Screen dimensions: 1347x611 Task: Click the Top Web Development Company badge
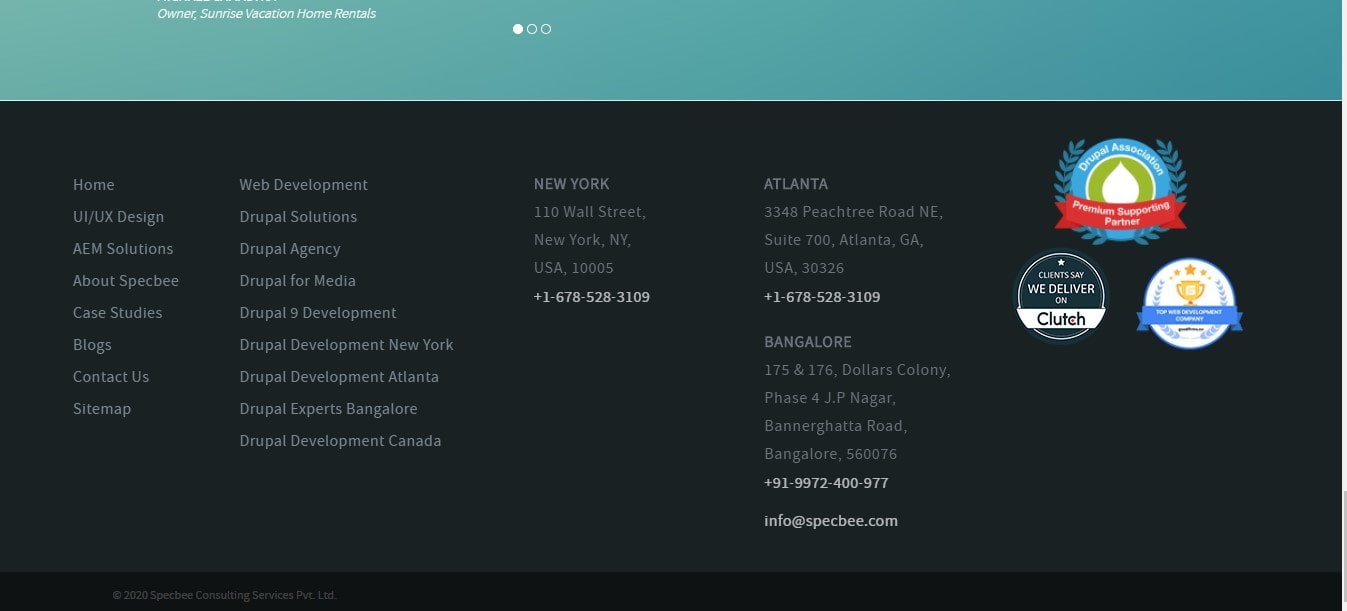pos(1189,303)
